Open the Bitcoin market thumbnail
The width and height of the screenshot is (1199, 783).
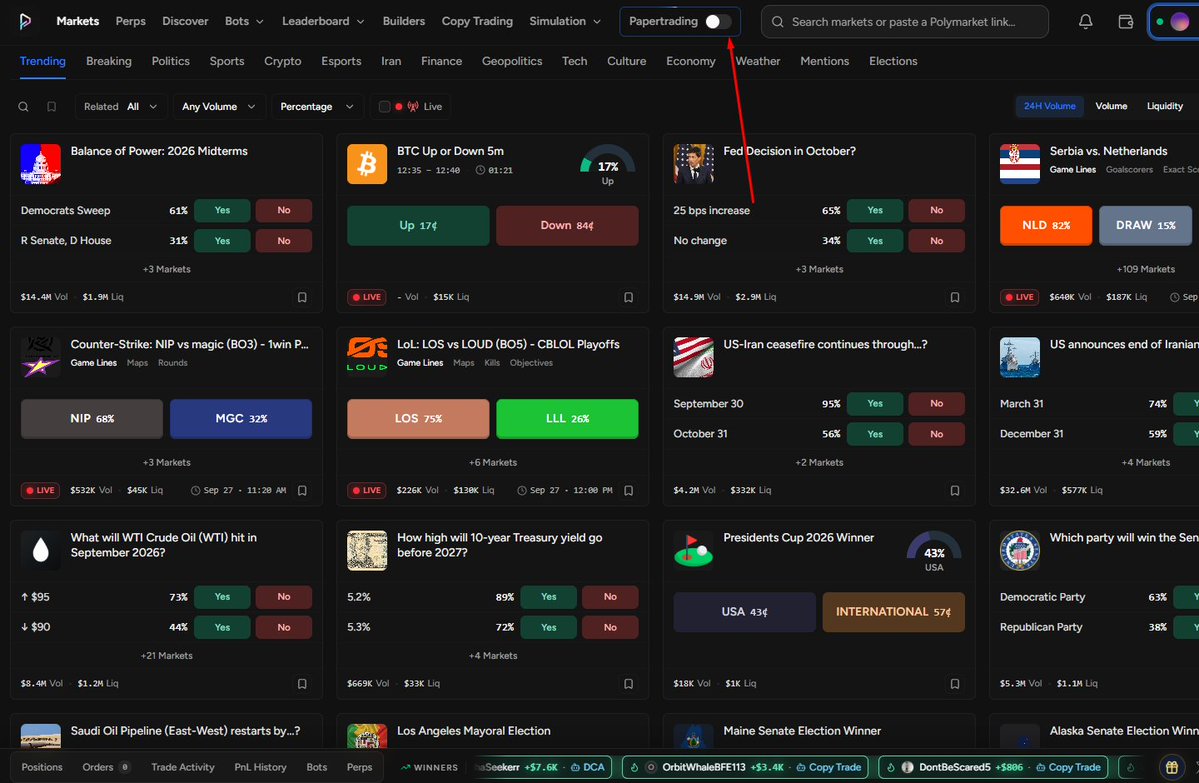point(367,164)
